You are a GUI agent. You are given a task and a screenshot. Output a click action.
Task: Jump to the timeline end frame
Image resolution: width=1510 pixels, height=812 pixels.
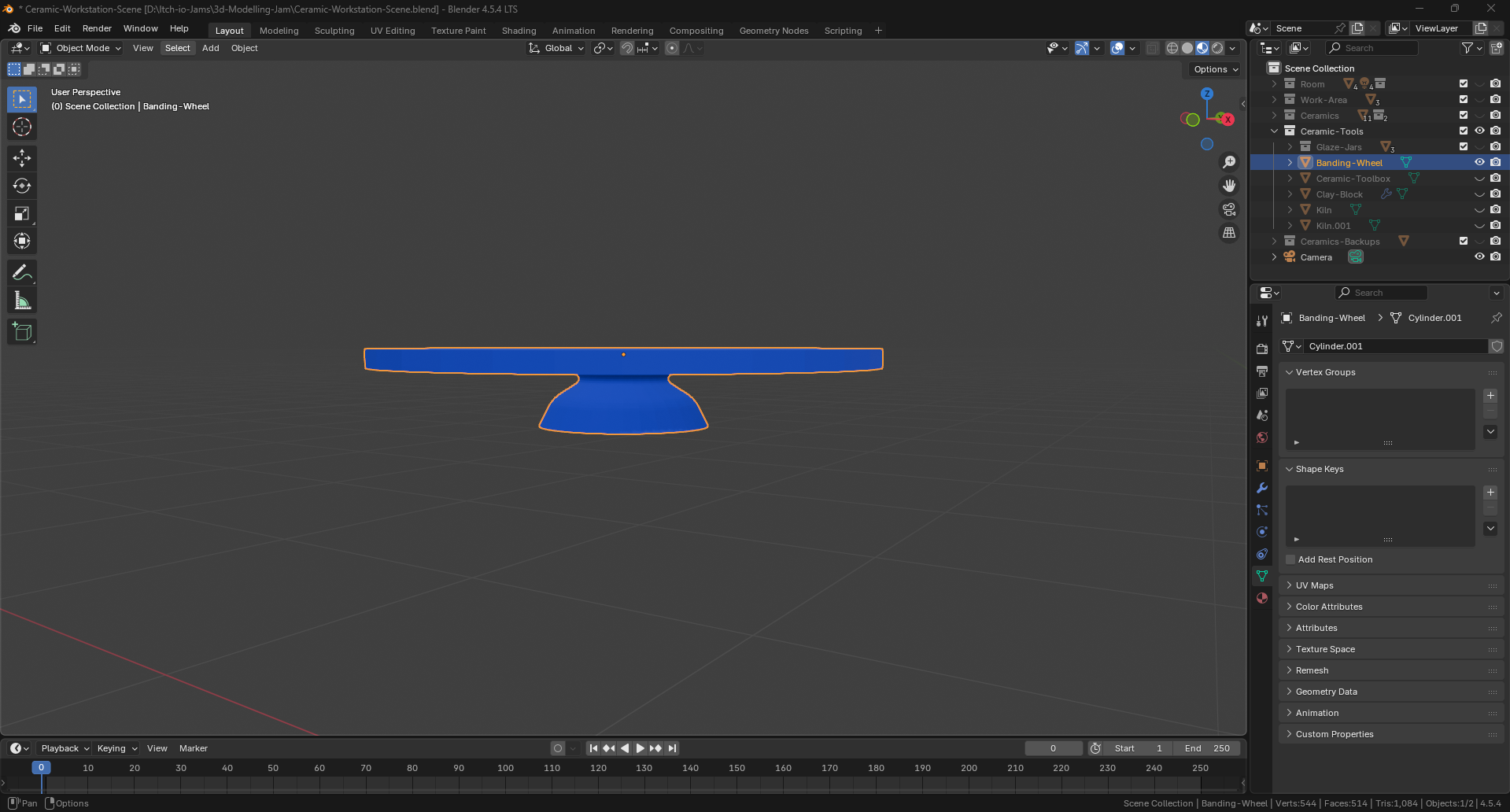672,748
